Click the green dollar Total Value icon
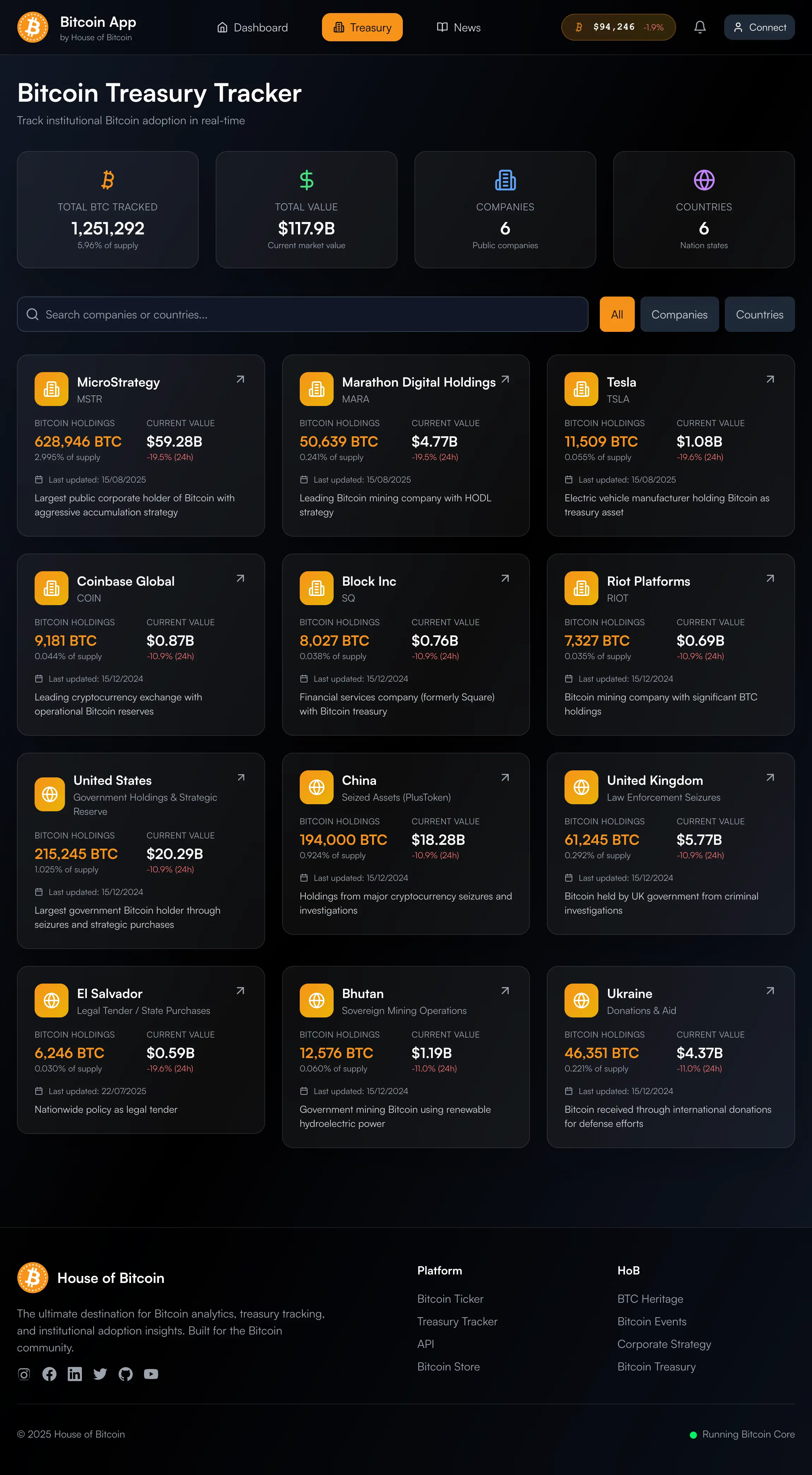The height and width of the screenshot is (1475, 812). coord(306,180)
